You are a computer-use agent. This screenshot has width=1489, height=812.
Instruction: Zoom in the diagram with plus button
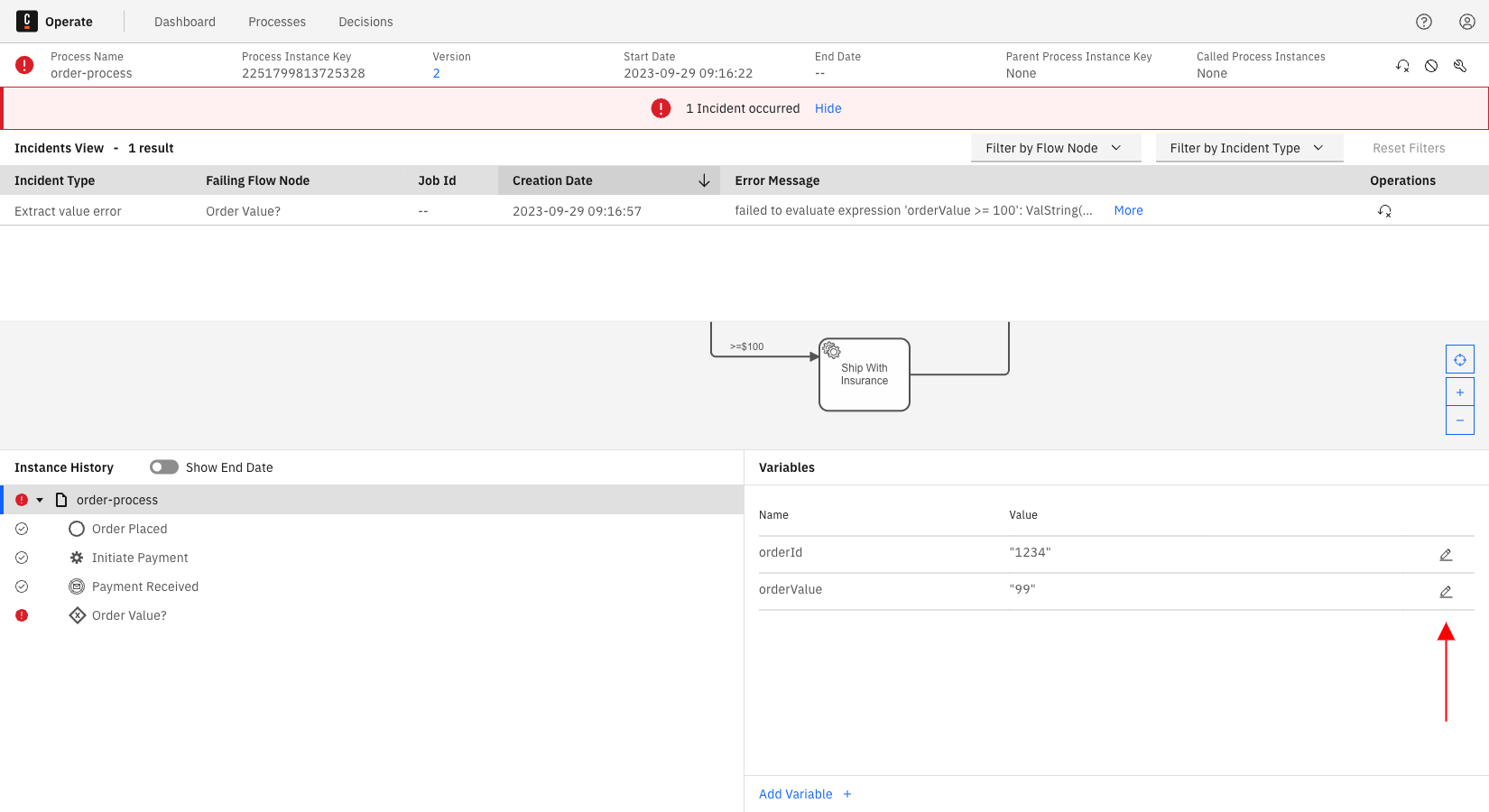click(1460, 392)
